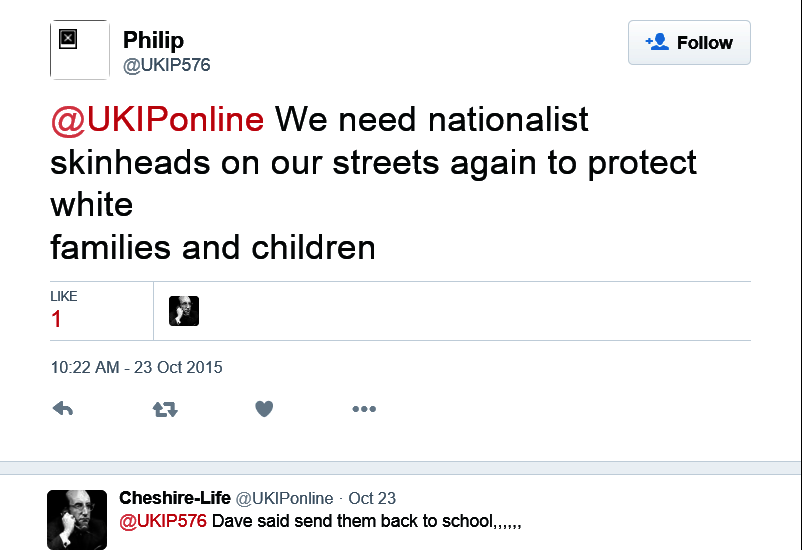Open the display name Philip in the header
This screenshot has width=802, height=550.
pos(153,40)
